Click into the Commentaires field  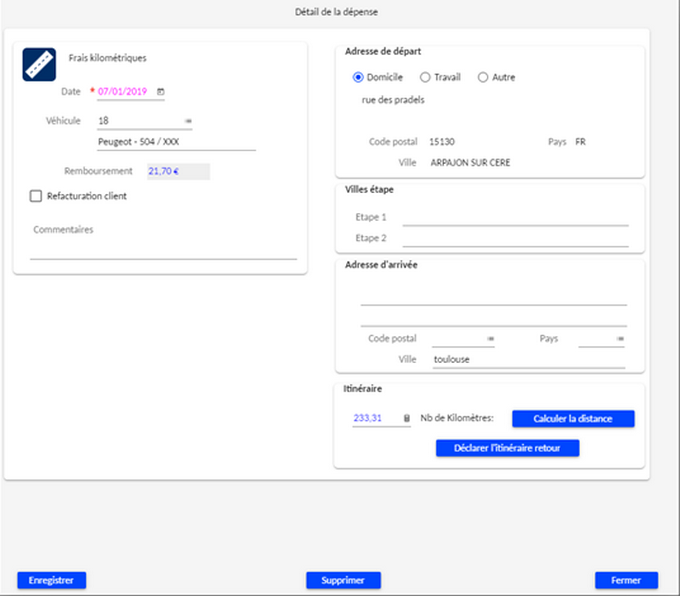[x=163, y=250]
